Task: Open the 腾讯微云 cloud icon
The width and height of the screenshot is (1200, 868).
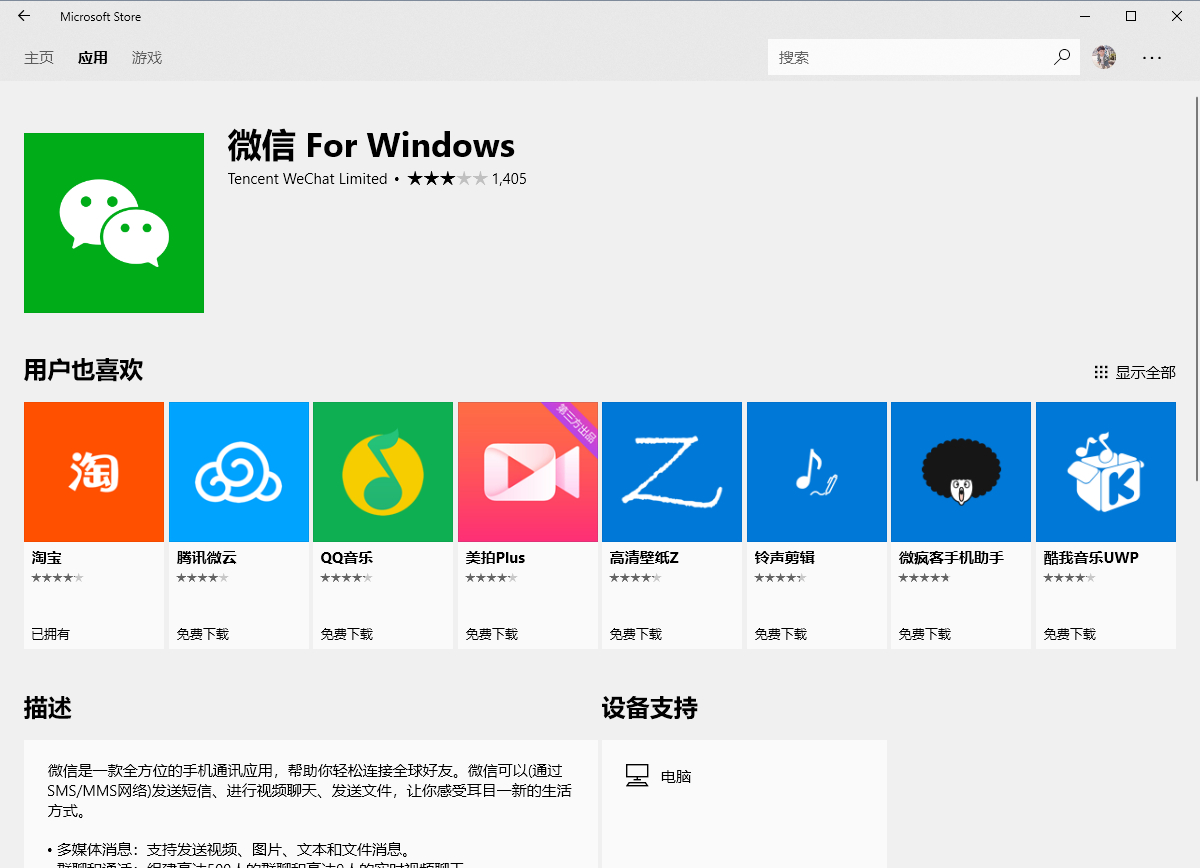Action: (x=239, y=472)
